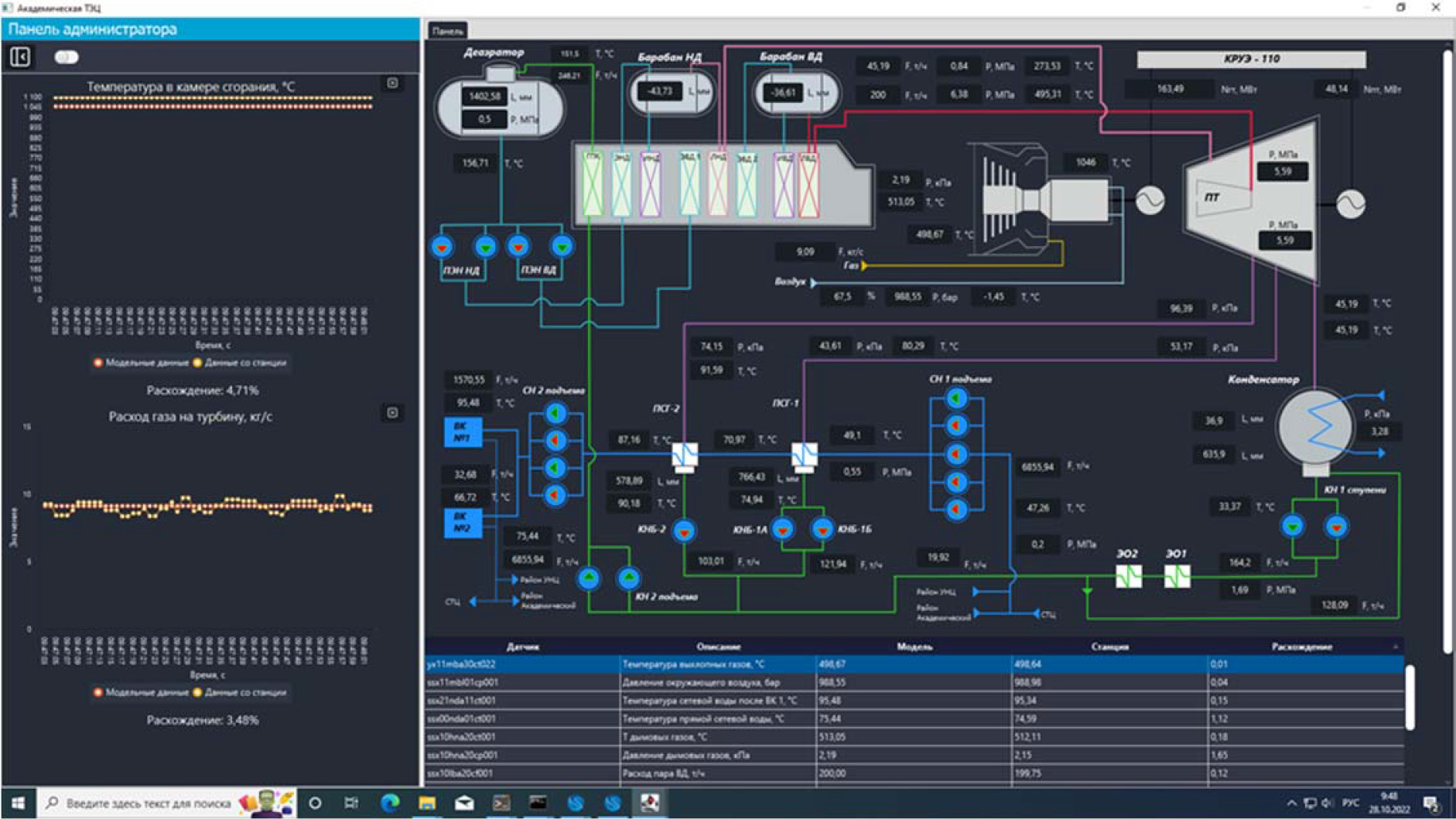The image size is (1456, 819).
Task: Open Microsoft Edge from the taskbar
Action: [x=390, y=804]
